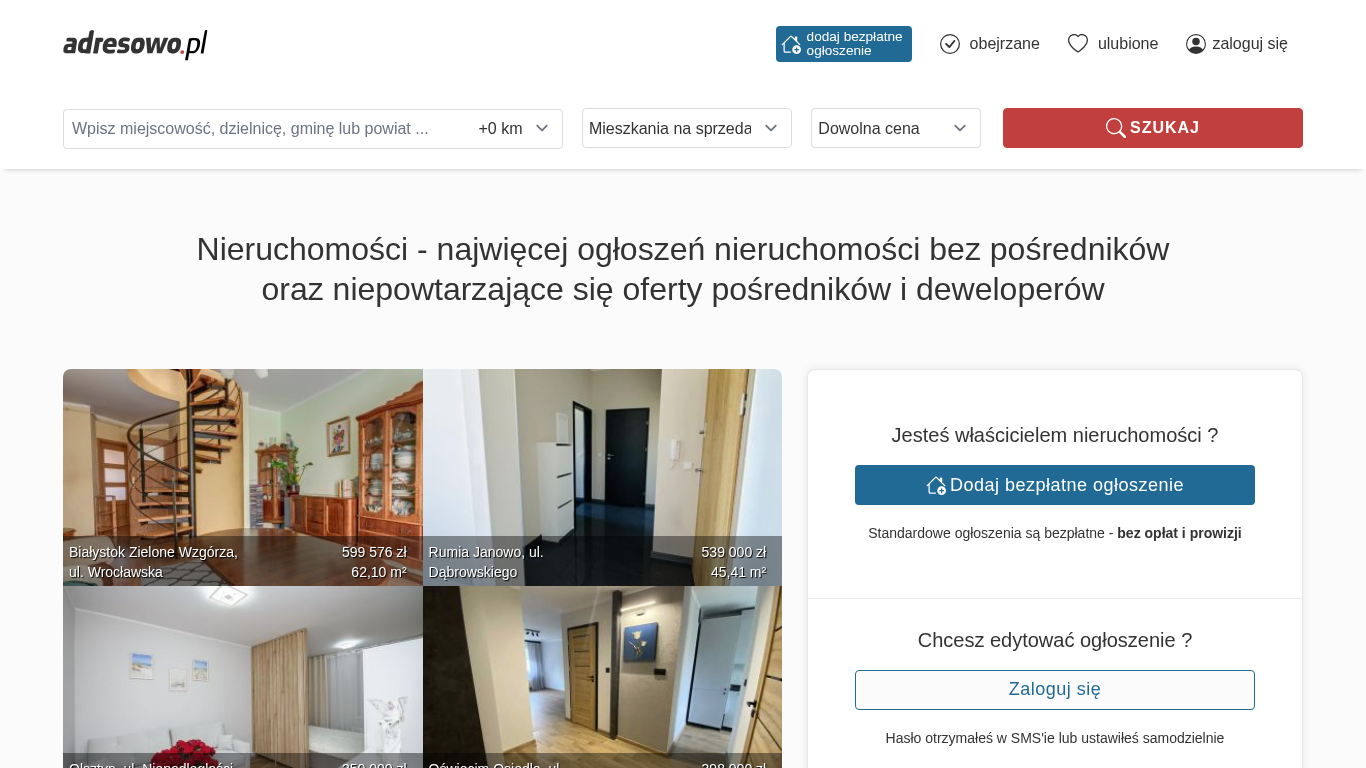Open obejrzane checkmark icon
This screenshot has width=1366, height=768.
click(x=950, y=44)
